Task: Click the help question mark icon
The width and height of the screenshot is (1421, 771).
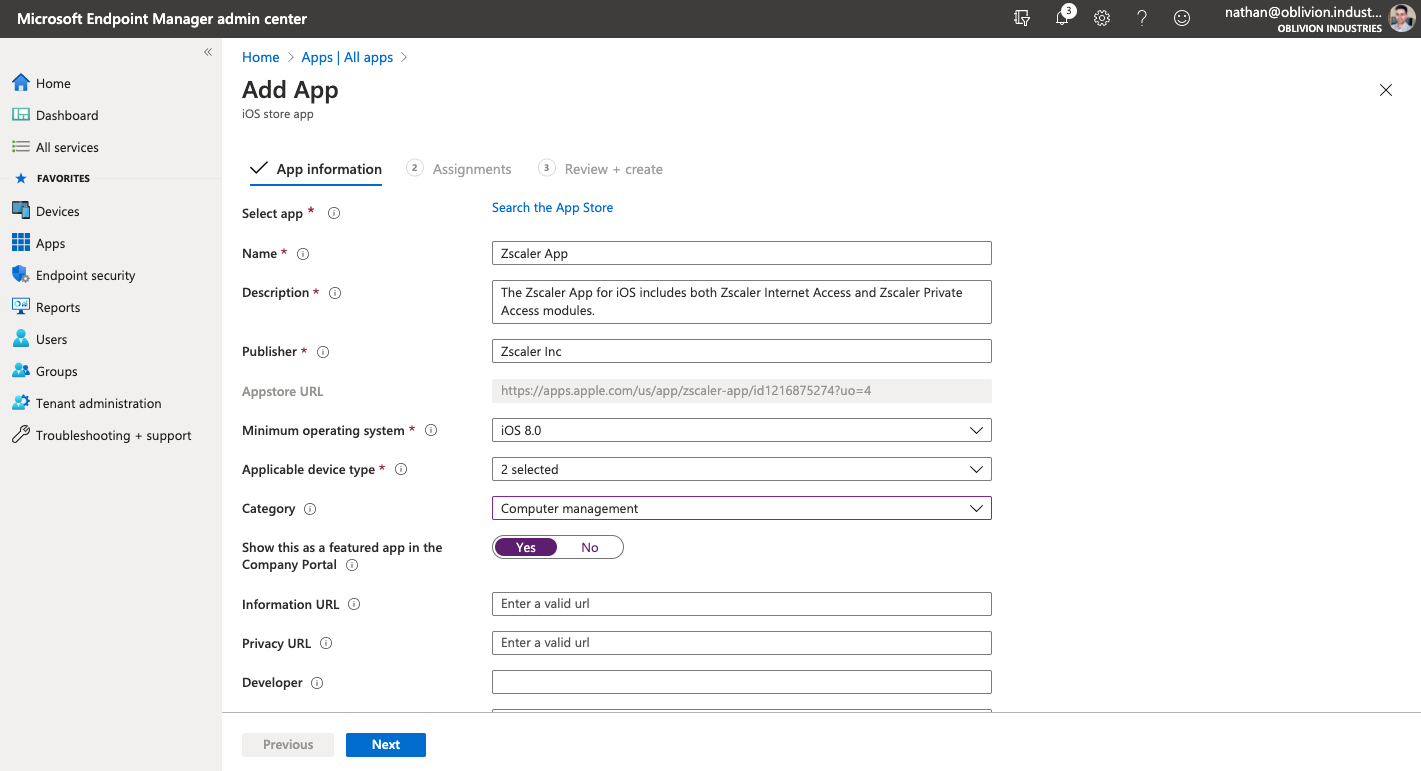Action: pyautogui.click(x=1142, y=18)
